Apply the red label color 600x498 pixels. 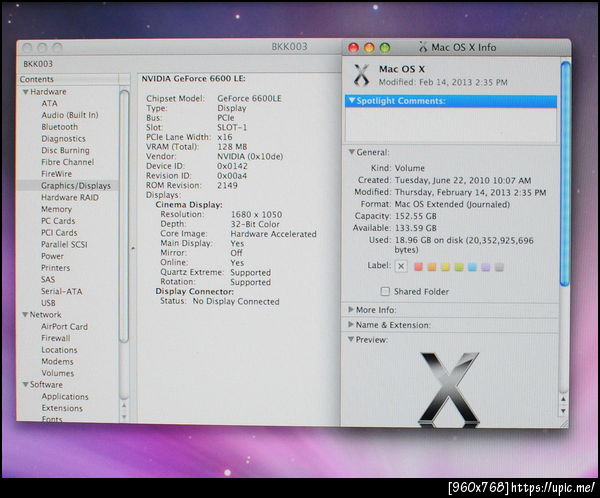point(418,266)
